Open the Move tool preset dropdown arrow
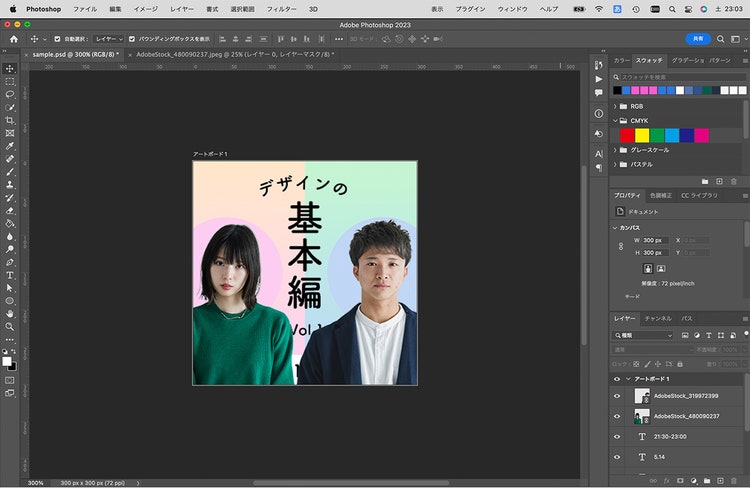The width and height of the screenshot is (750, 488). [45, 39]
